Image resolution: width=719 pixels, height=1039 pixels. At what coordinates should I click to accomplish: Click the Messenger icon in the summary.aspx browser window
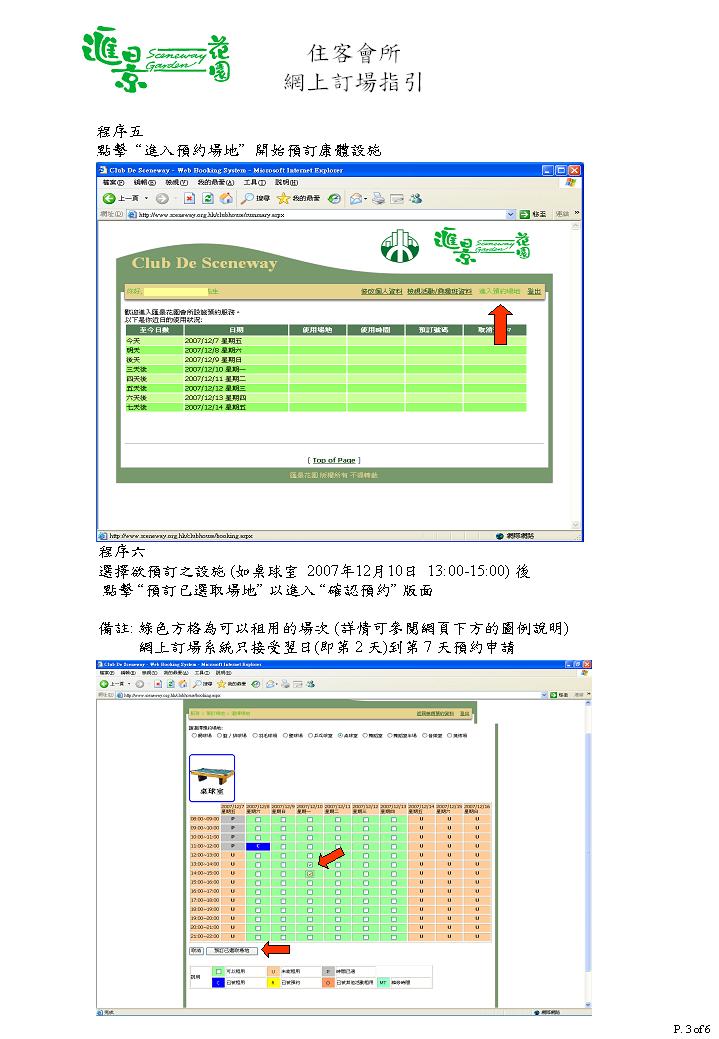[415, 198]
